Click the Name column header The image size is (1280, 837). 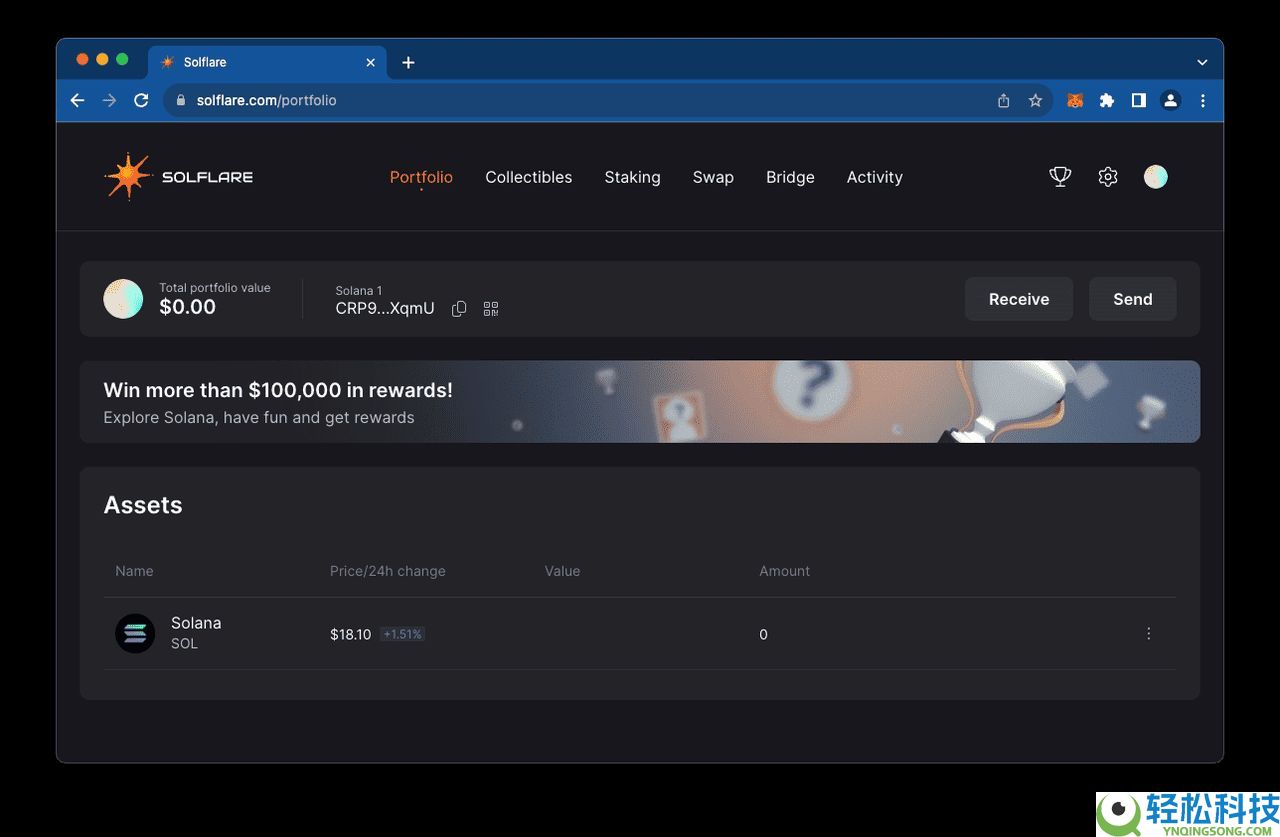click(x=134, y=571)
